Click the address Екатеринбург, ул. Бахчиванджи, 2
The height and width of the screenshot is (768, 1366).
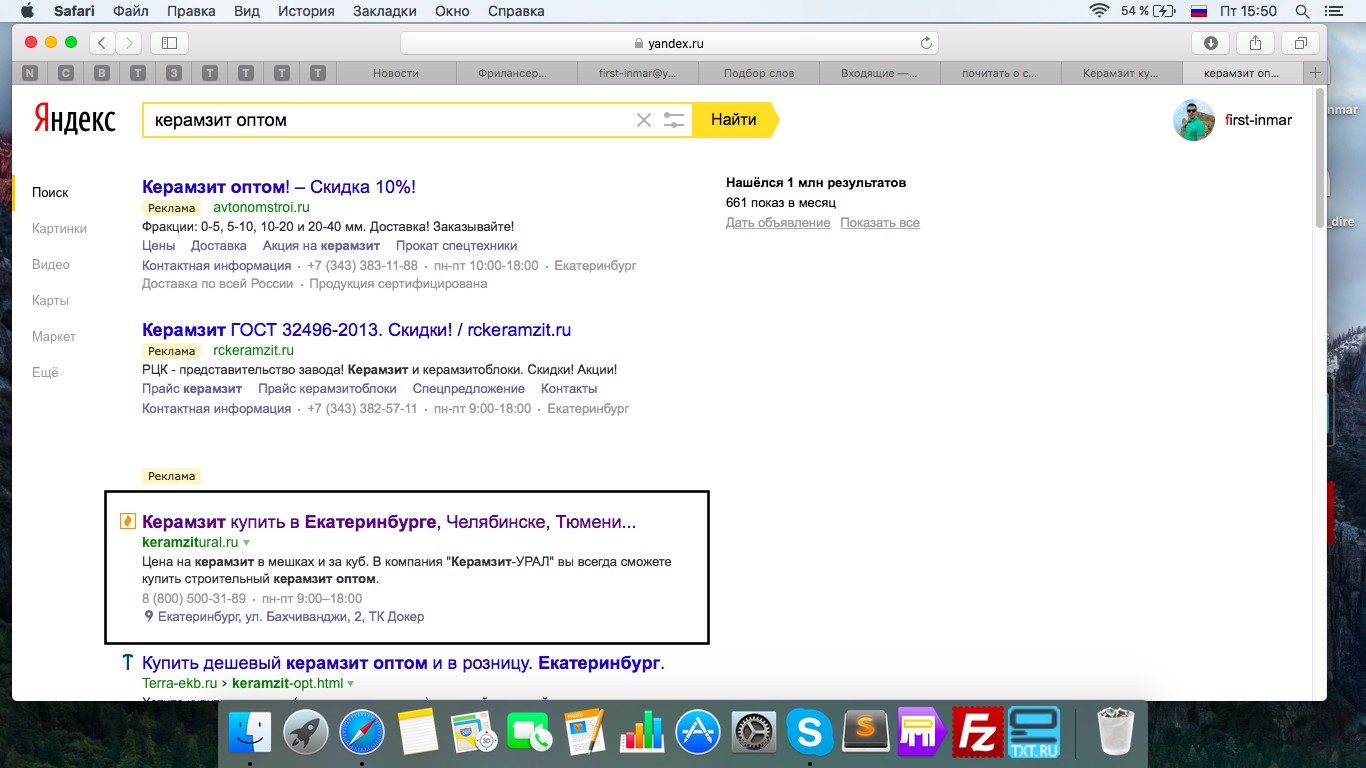(291, 617)
